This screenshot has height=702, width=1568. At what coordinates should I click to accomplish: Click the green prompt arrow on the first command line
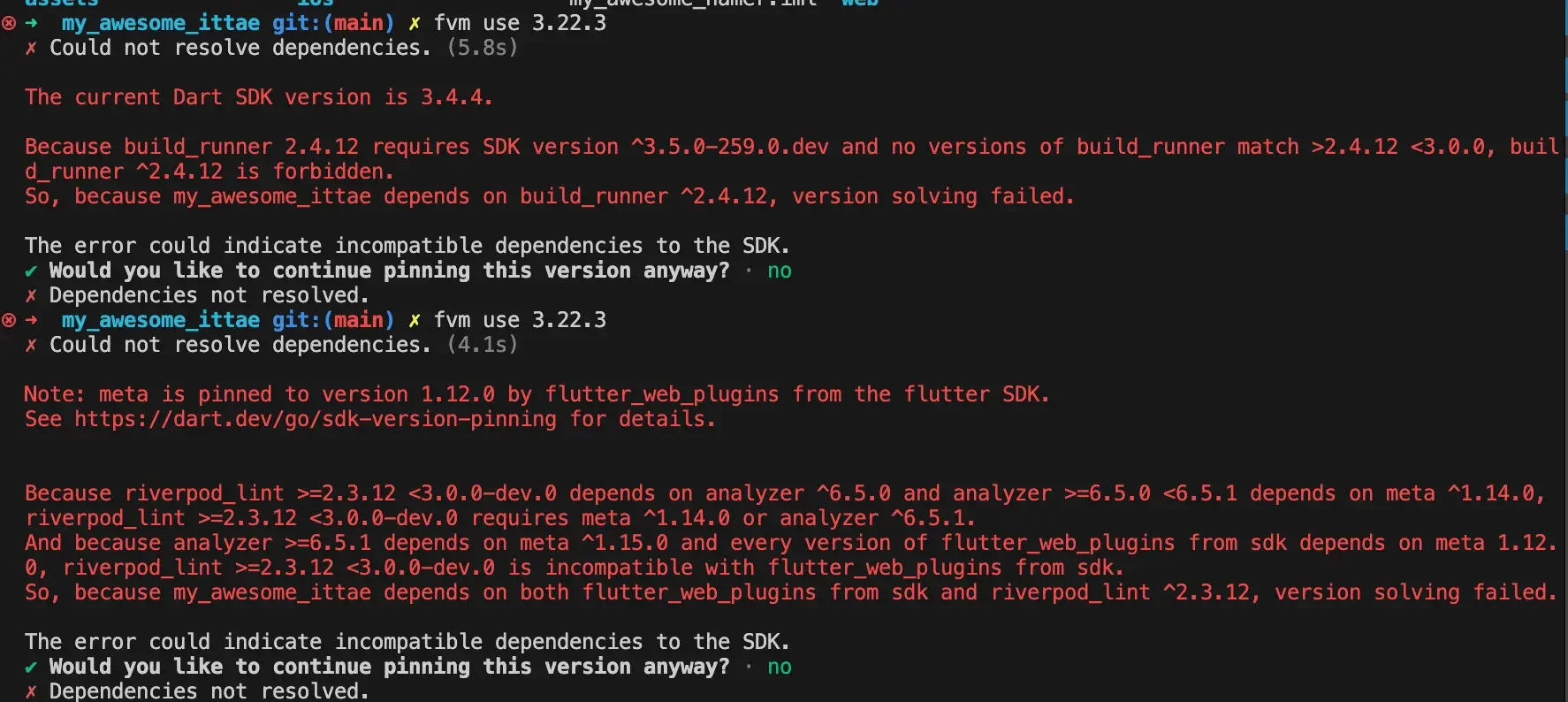(x=31, y=23)
